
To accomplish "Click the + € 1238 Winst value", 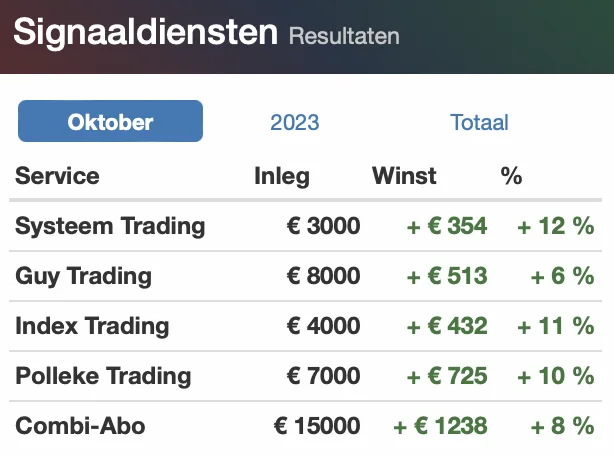I will [x=440, y=425].
